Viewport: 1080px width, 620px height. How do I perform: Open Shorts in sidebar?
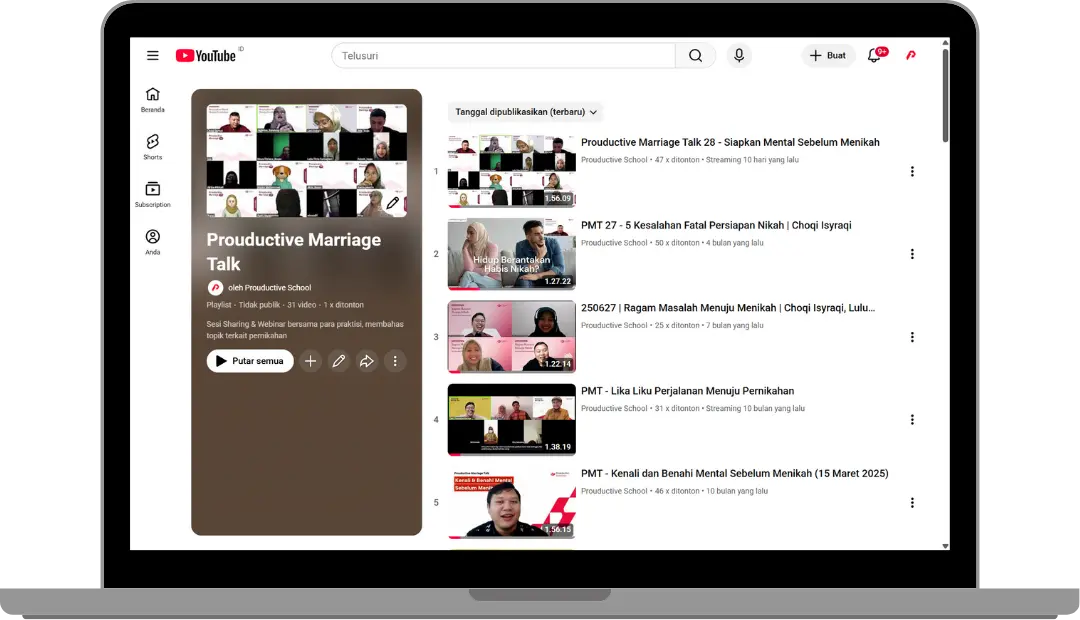click(x=153, y=147)
